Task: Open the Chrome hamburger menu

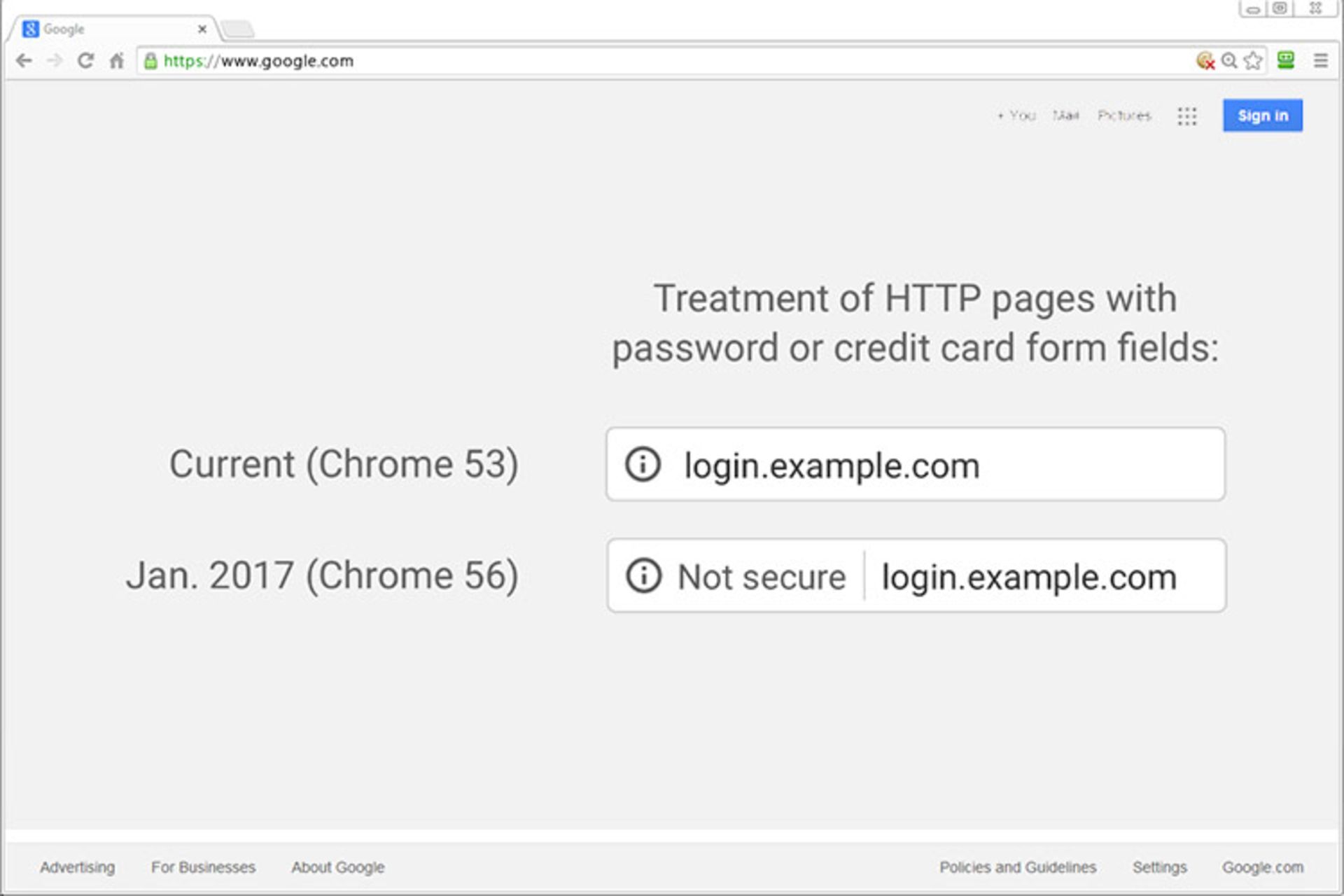Action: pyautogui.click(x=1321, y=61)
